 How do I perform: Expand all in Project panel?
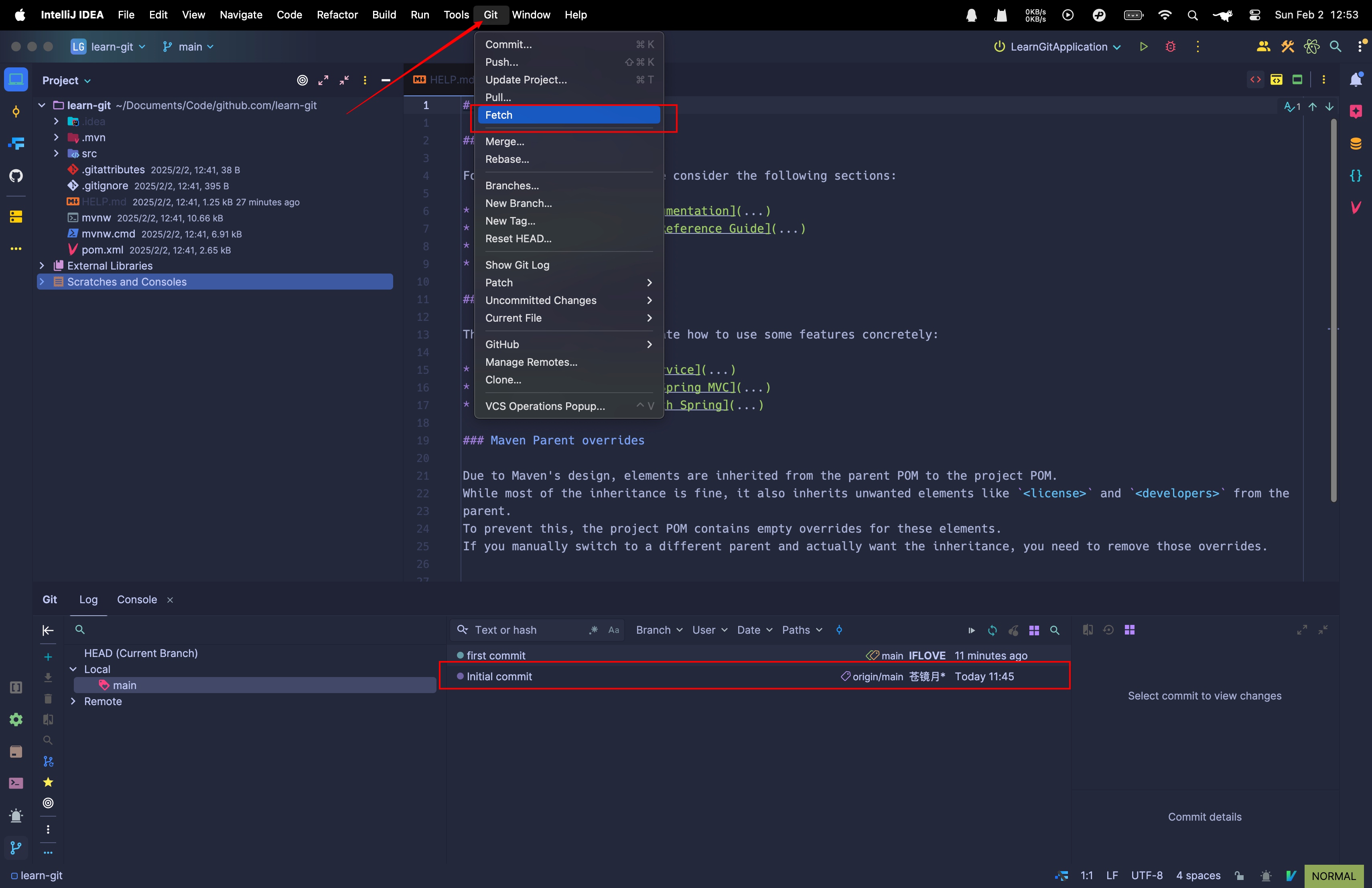tap(323, 81)
